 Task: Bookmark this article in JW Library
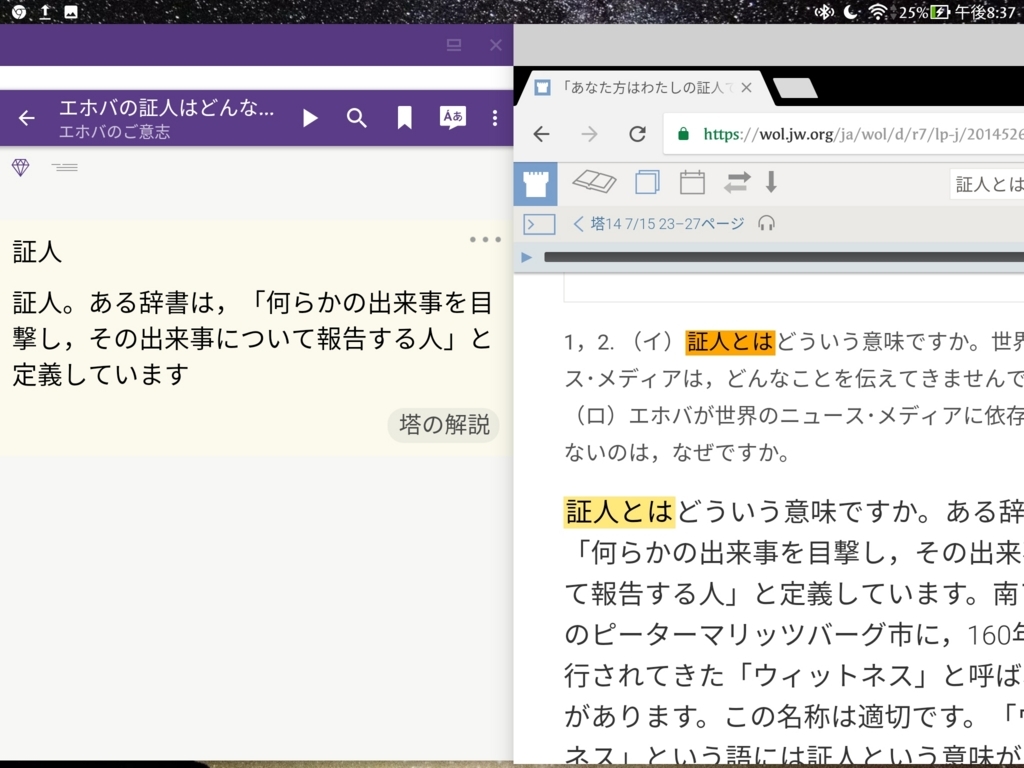click(405, 118)
